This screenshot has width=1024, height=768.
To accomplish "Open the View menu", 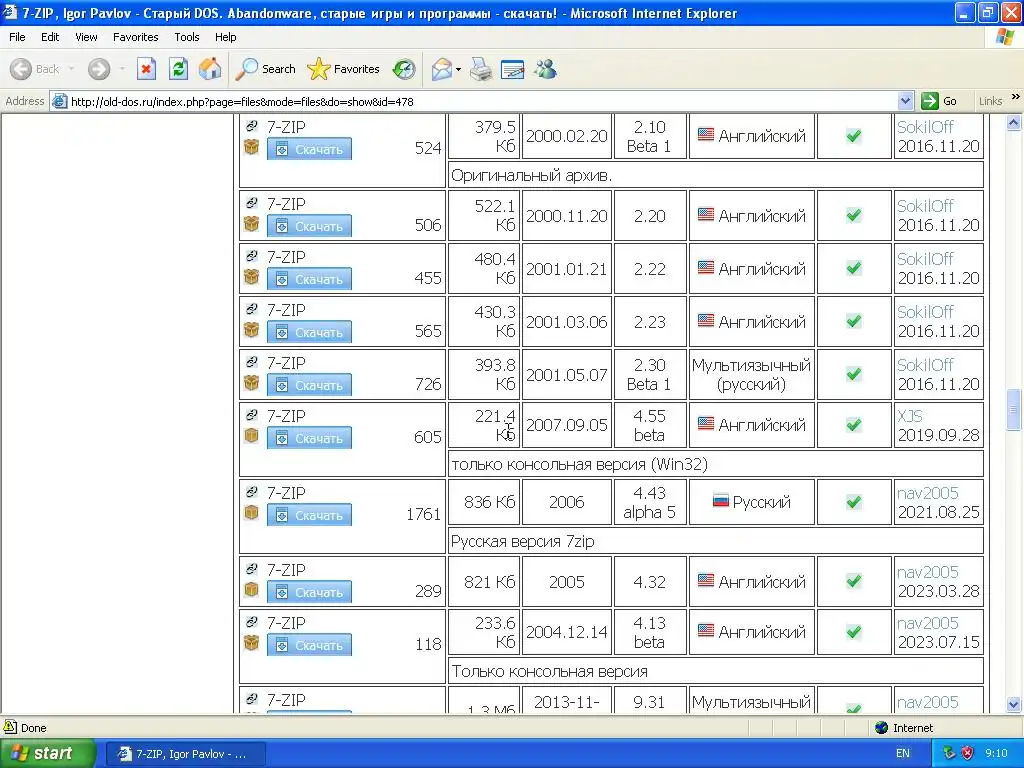I will [86, 37].
